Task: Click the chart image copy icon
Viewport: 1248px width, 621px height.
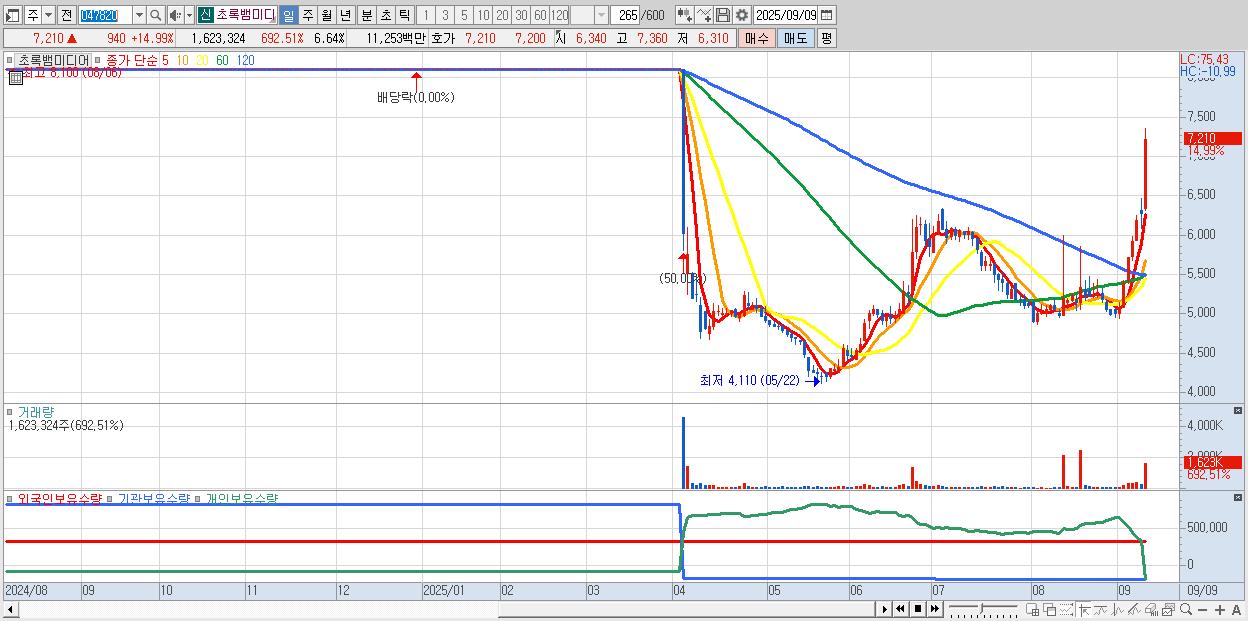Action: click(x=1168, y=609)
